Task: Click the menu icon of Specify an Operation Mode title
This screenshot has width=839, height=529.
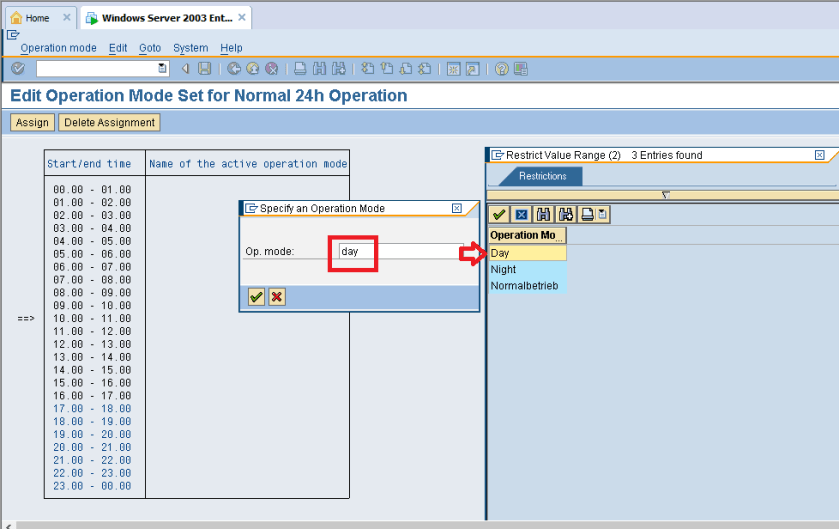Action: point(251,208)
